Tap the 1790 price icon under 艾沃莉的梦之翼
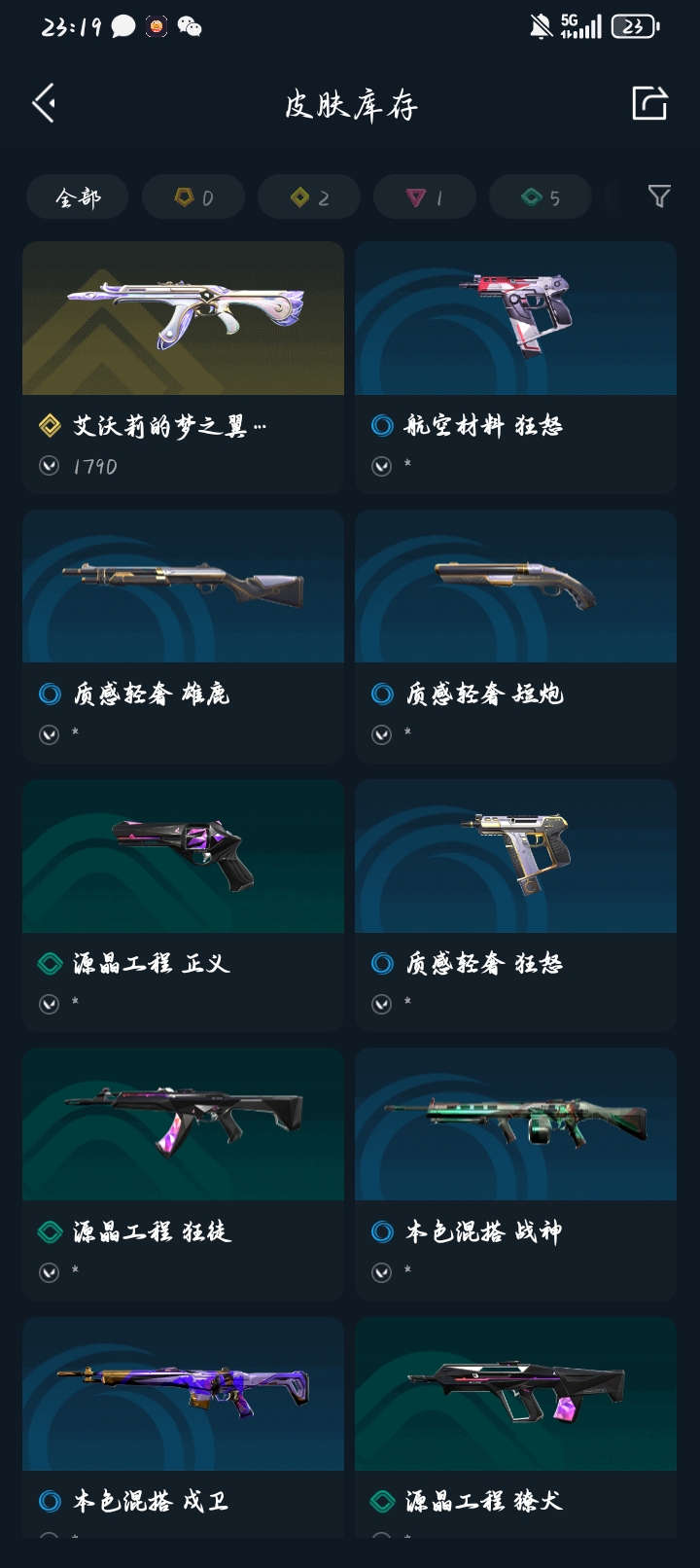The height and width of the screenshot is (1568, 700). [49, 466]
